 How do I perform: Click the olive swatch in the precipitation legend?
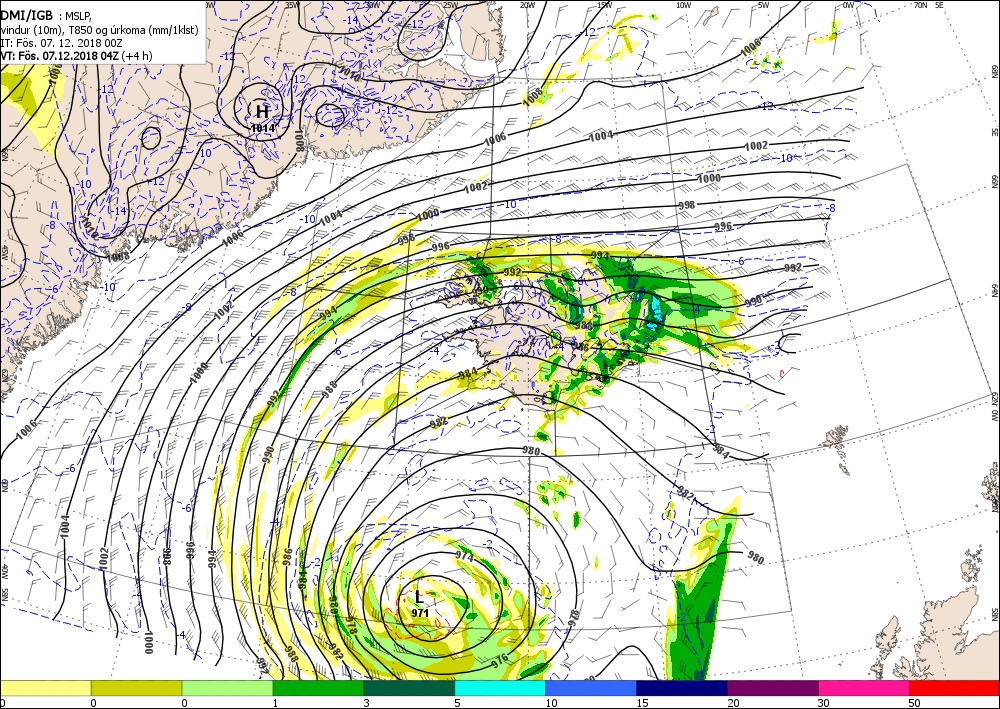136,688
